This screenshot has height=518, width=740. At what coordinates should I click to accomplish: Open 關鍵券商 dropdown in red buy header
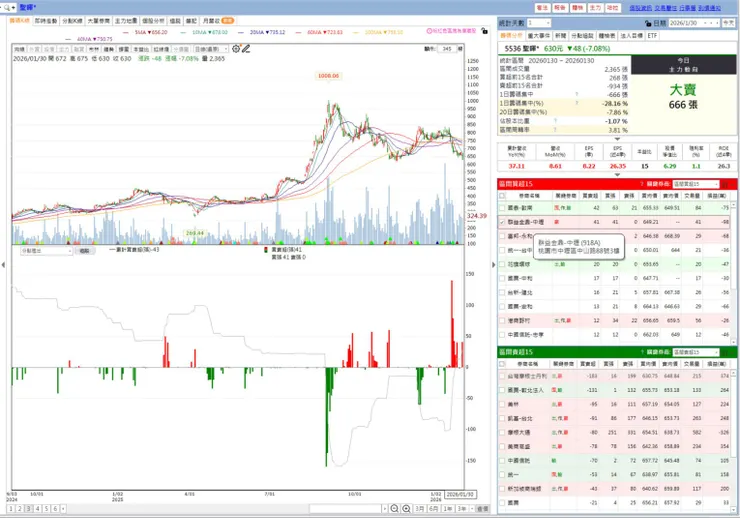click(x=696, y=184)
